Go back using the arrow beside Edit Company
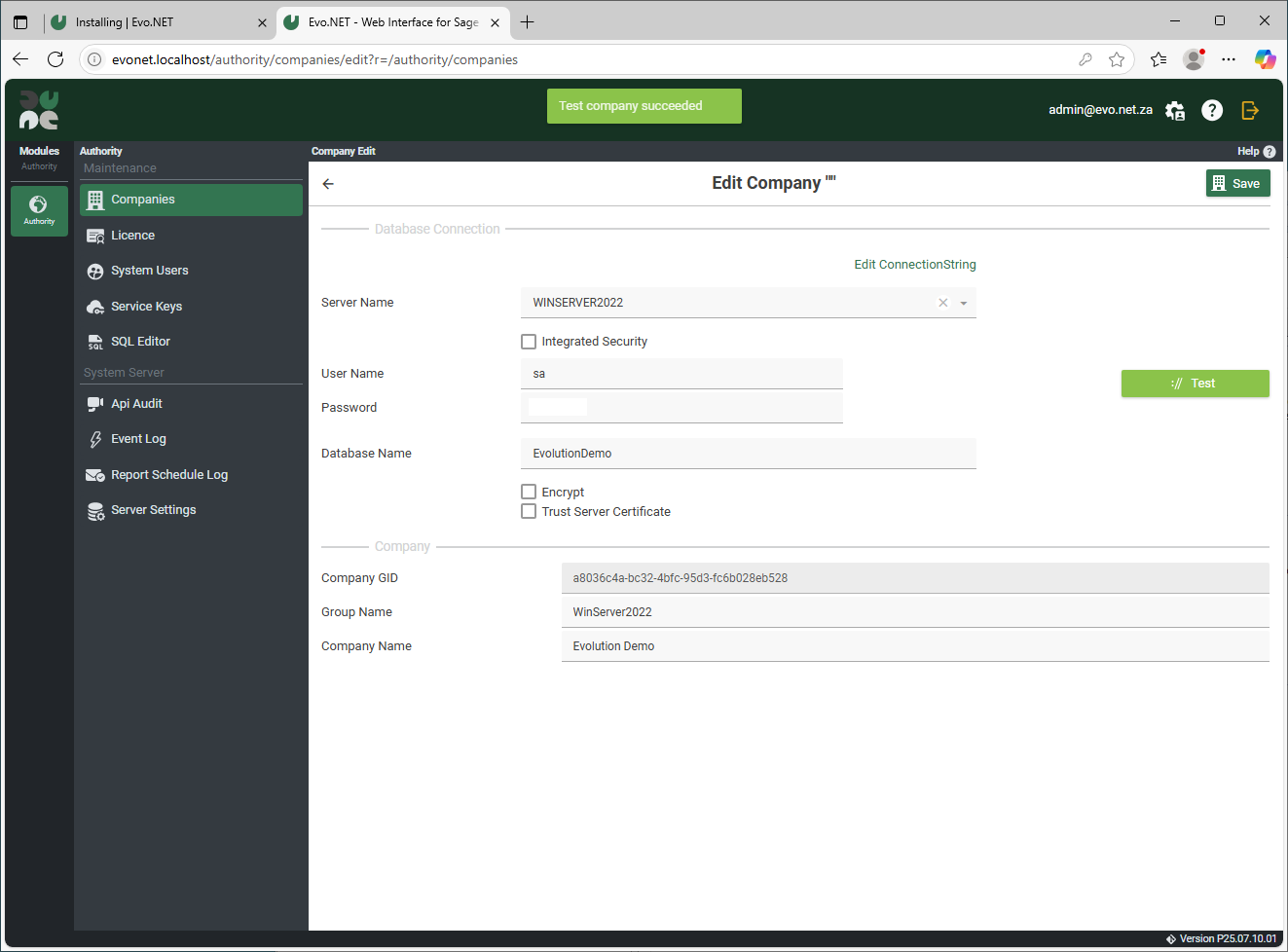This screenshot has height=952, width=1288. [328, 184]
